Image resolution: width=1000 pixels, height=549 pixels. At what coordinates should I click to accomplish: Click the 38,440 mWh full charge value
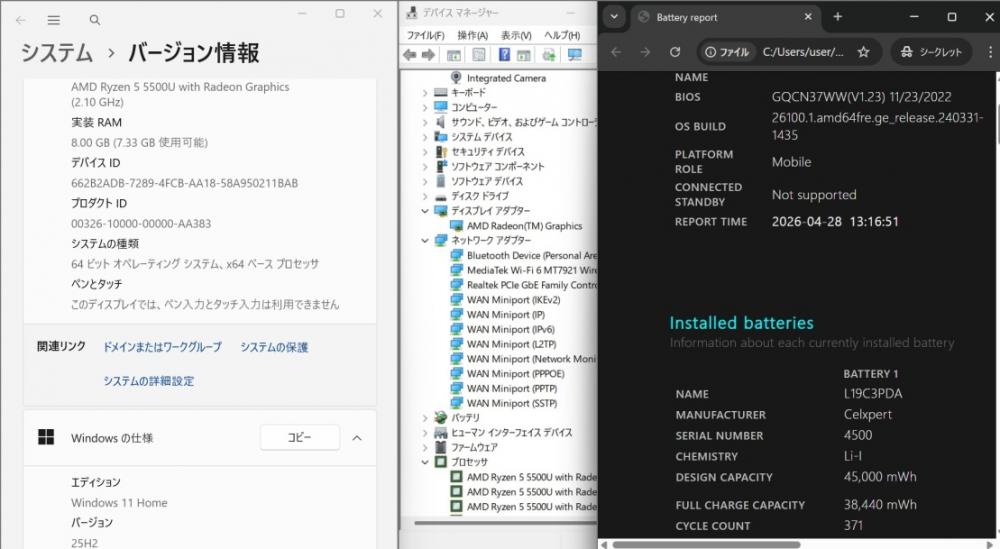(x=879, y=504)
